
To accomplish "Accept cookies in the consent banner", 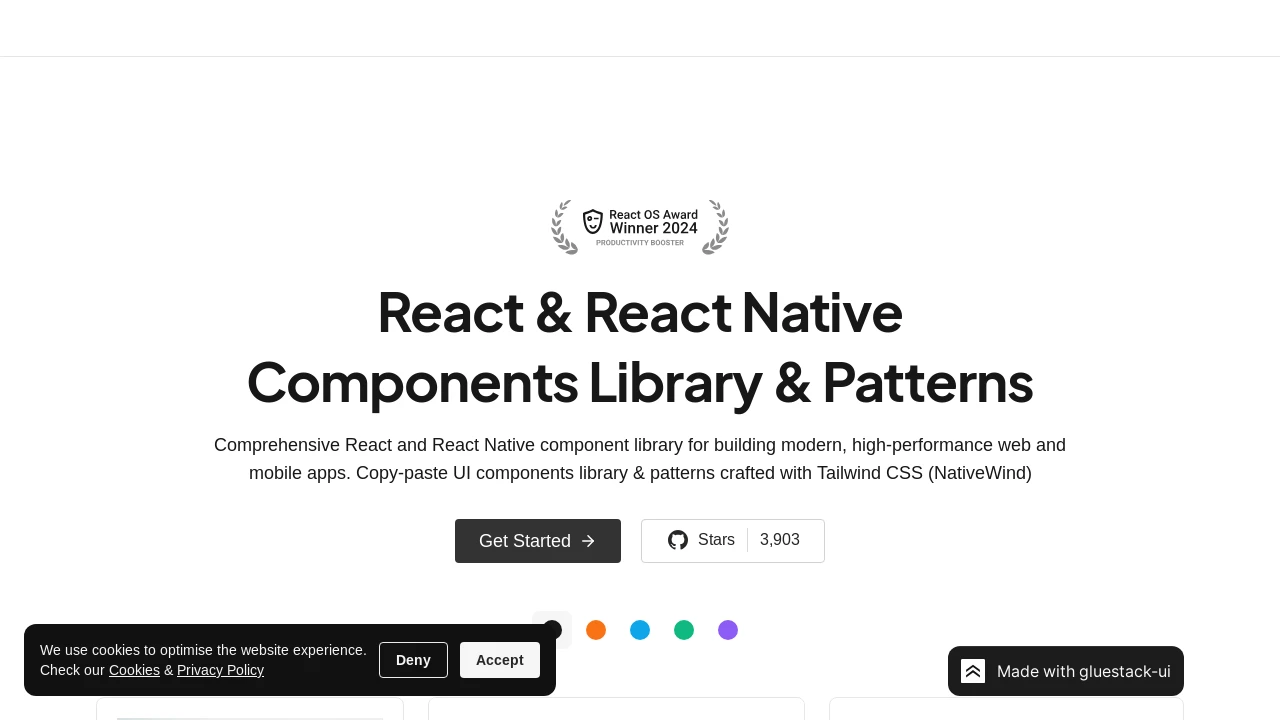I will point(500,660).
